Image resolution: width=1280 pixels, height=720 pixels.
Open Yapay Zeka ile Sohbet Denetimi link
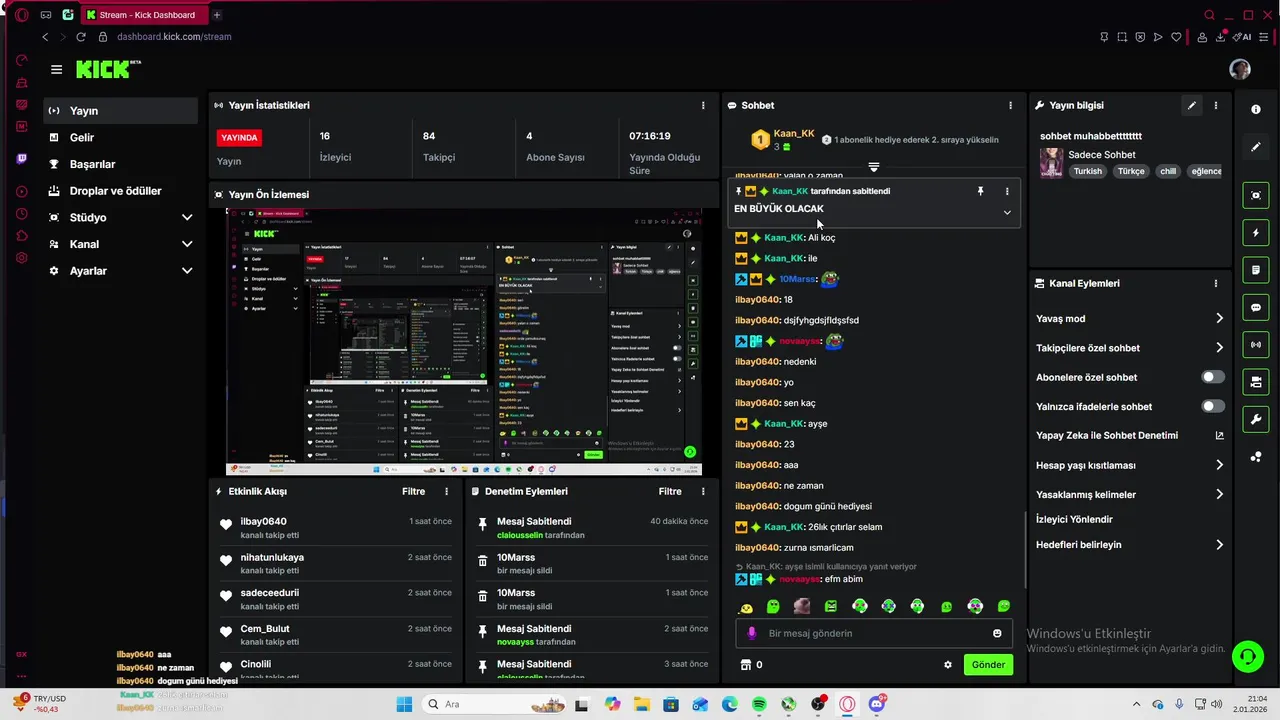(1130, 435)
